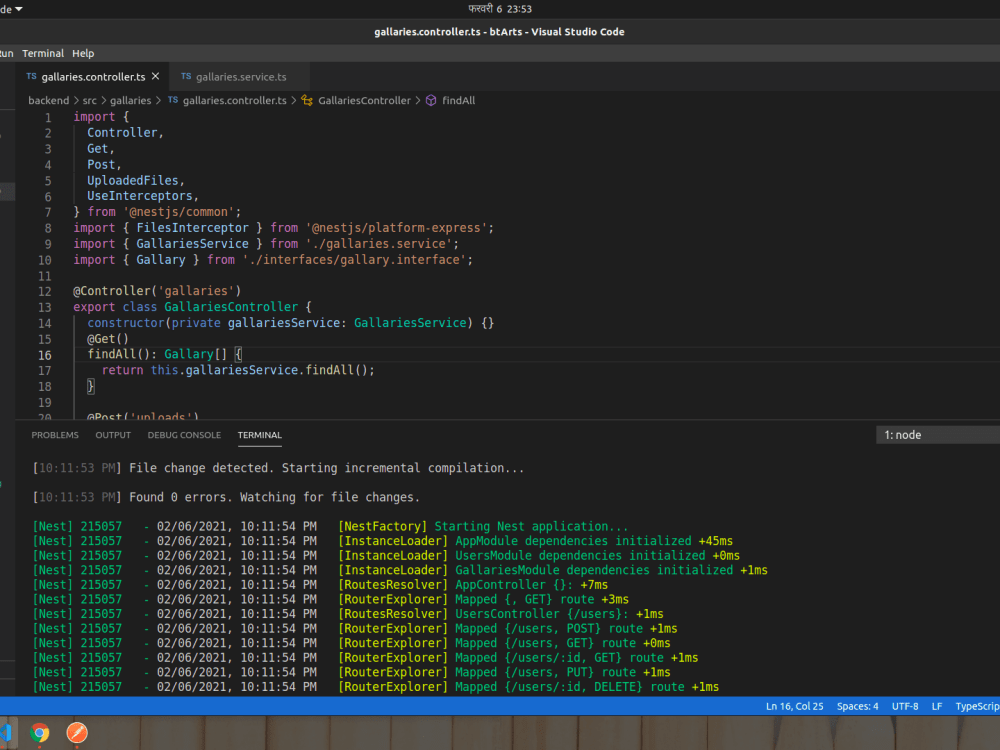This screenshot has height=750, width=1000.
Task: Close the gallaries.controller.ts tab
Action: (x=156, y=77)
